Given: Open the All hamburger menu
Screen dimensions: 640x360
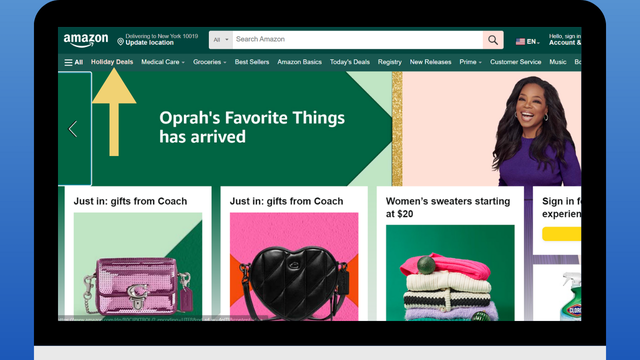Looking at the screenshot, I should 73,62.
